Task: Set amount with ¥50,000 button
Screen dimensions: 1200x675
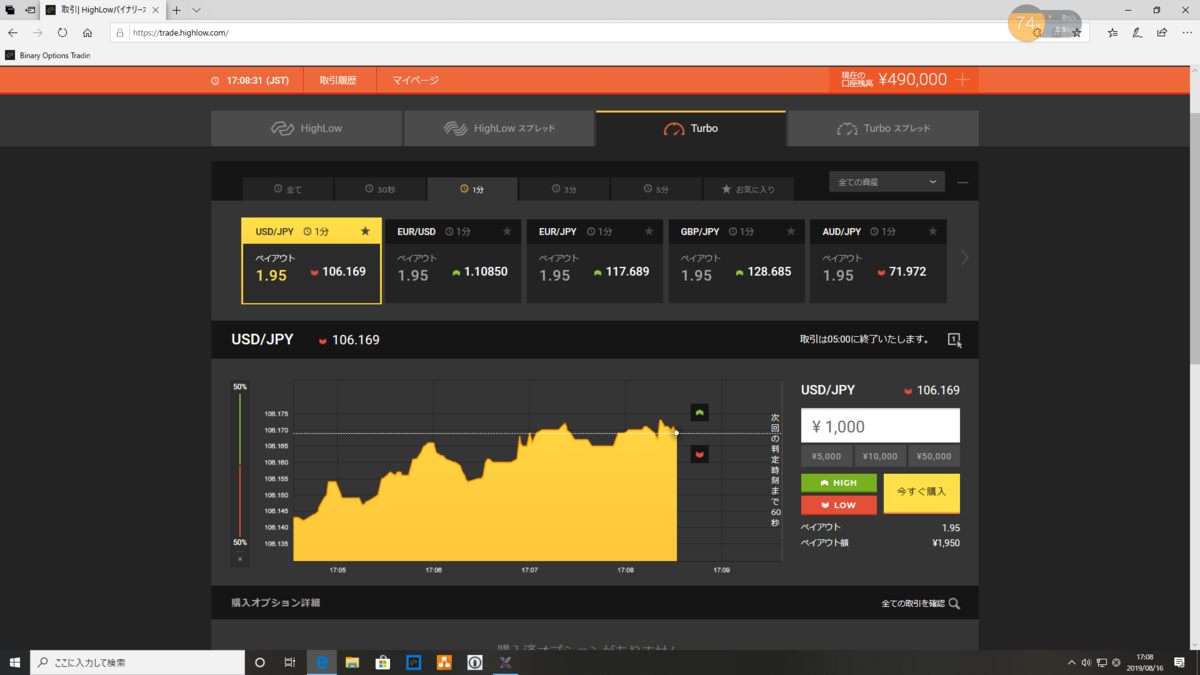Action: (934, 456)
